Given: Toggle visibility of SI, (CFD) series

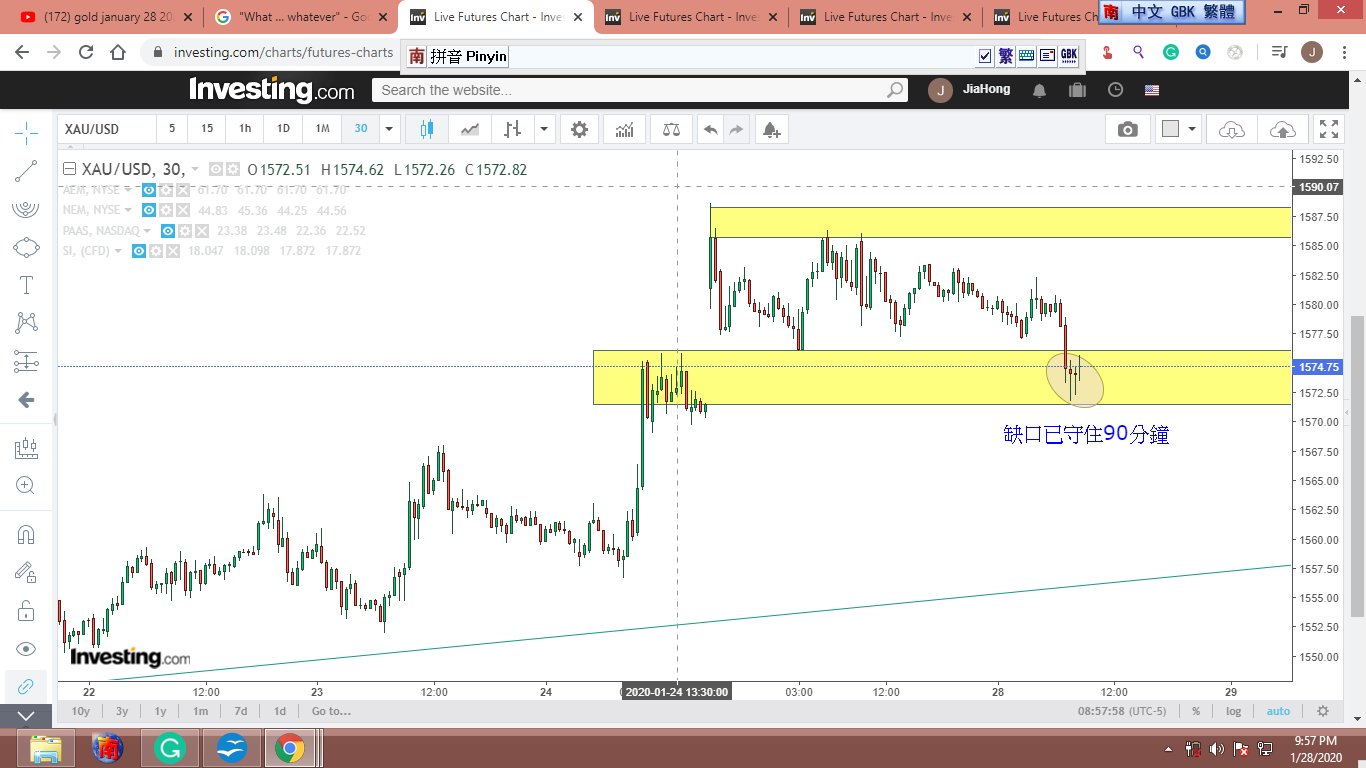Looking at the screenshot, I should pyautogui.click(x=139, y=250).
